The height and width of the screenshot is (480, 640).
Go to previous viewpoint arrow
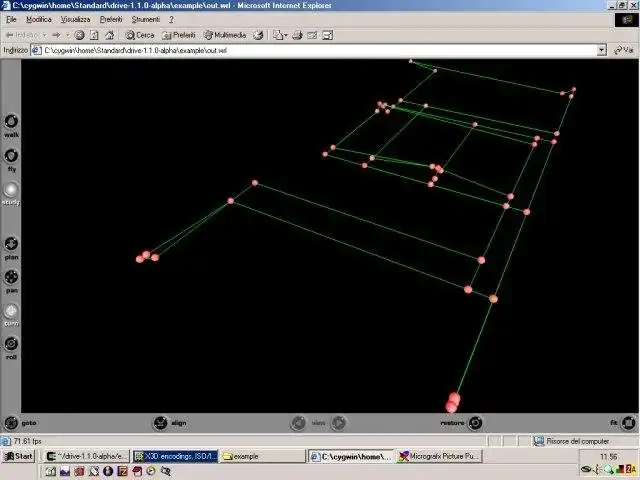(298, 423)
